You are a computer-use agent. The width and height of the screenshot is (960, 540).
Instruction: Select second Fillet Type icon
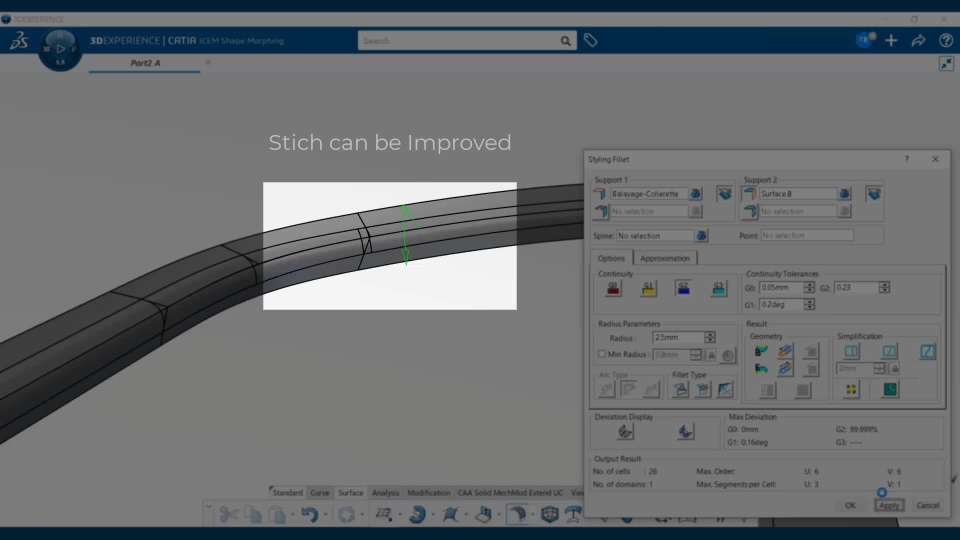pyautogui.click(x=703, y=389)
